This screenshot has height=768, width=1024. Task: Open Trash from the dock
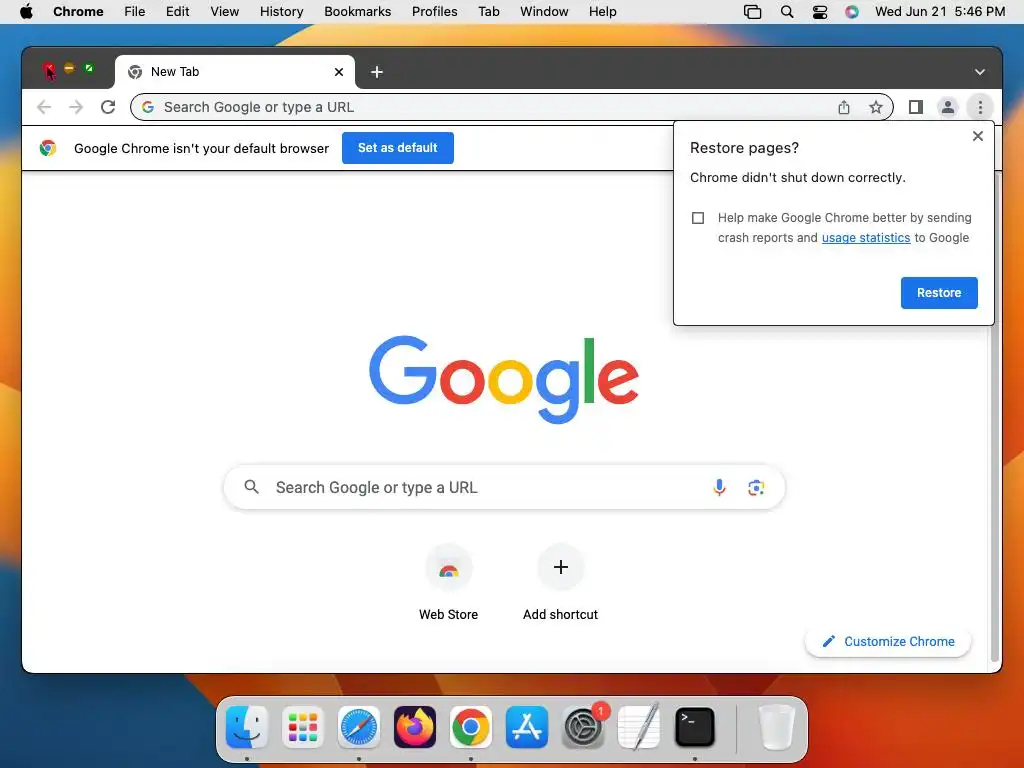click(x=776, y=727)
